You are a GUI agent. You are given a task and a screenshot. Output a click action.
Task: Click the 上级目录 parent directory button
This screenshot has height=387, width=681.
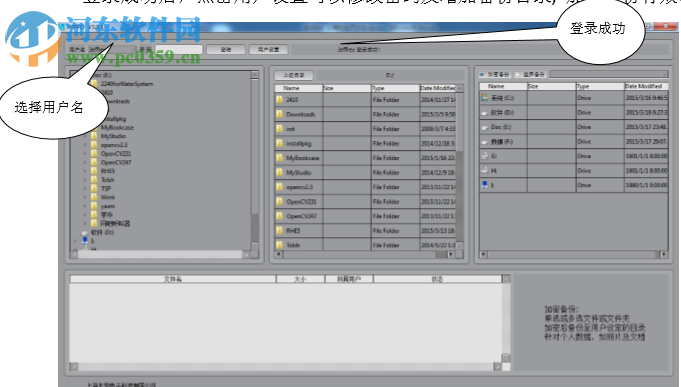(x=294, y=75)
